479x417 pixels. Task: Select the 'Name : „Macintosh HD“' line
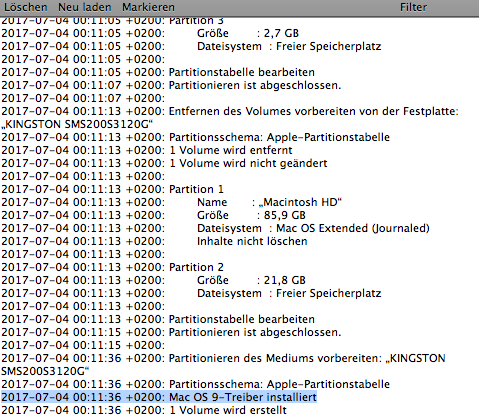tap(172, 202)
